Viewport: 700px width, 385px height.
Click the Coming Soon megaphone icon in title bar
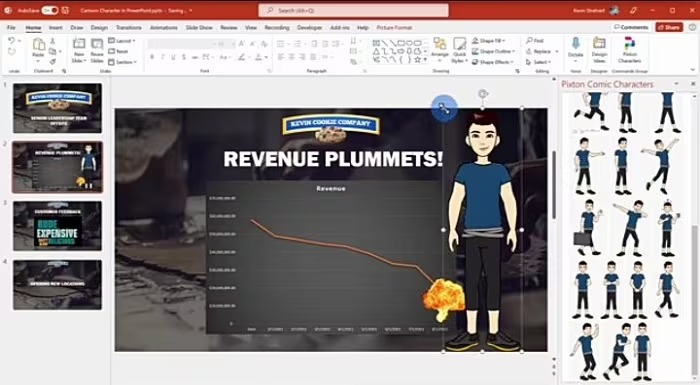(633, 10)
